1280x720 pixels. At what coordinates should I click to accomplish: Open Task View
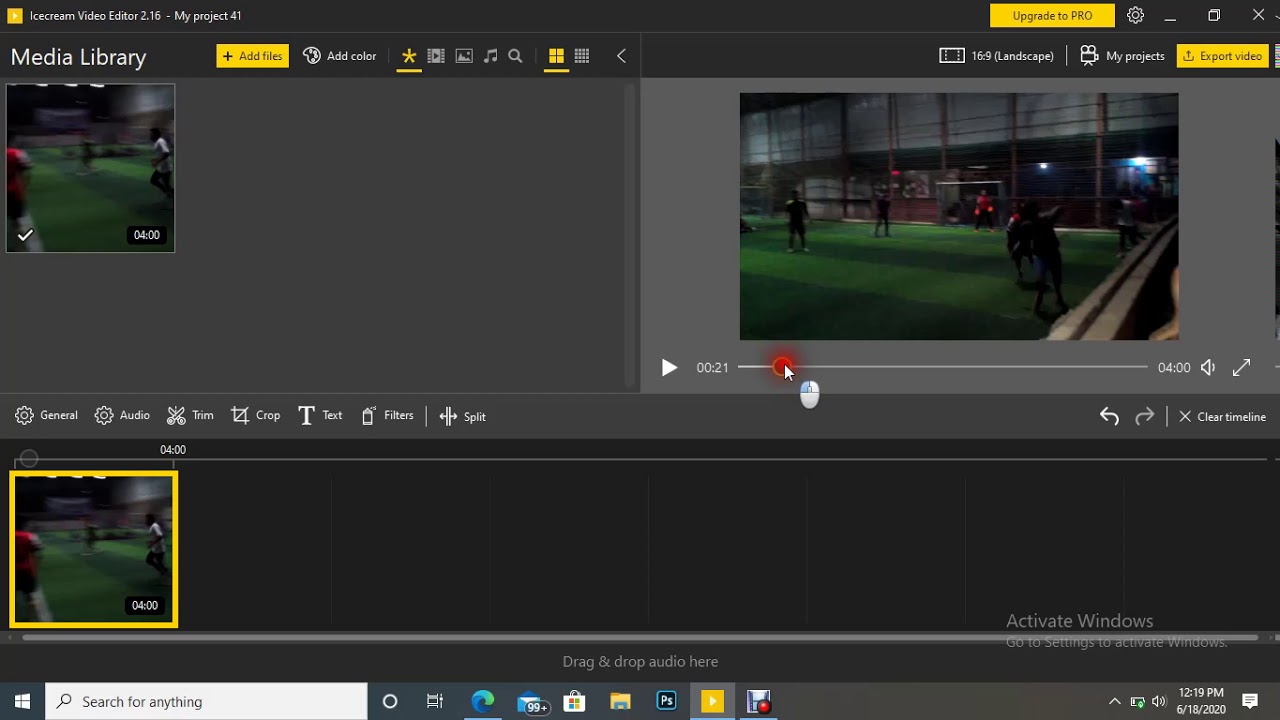tap(435, 701)
